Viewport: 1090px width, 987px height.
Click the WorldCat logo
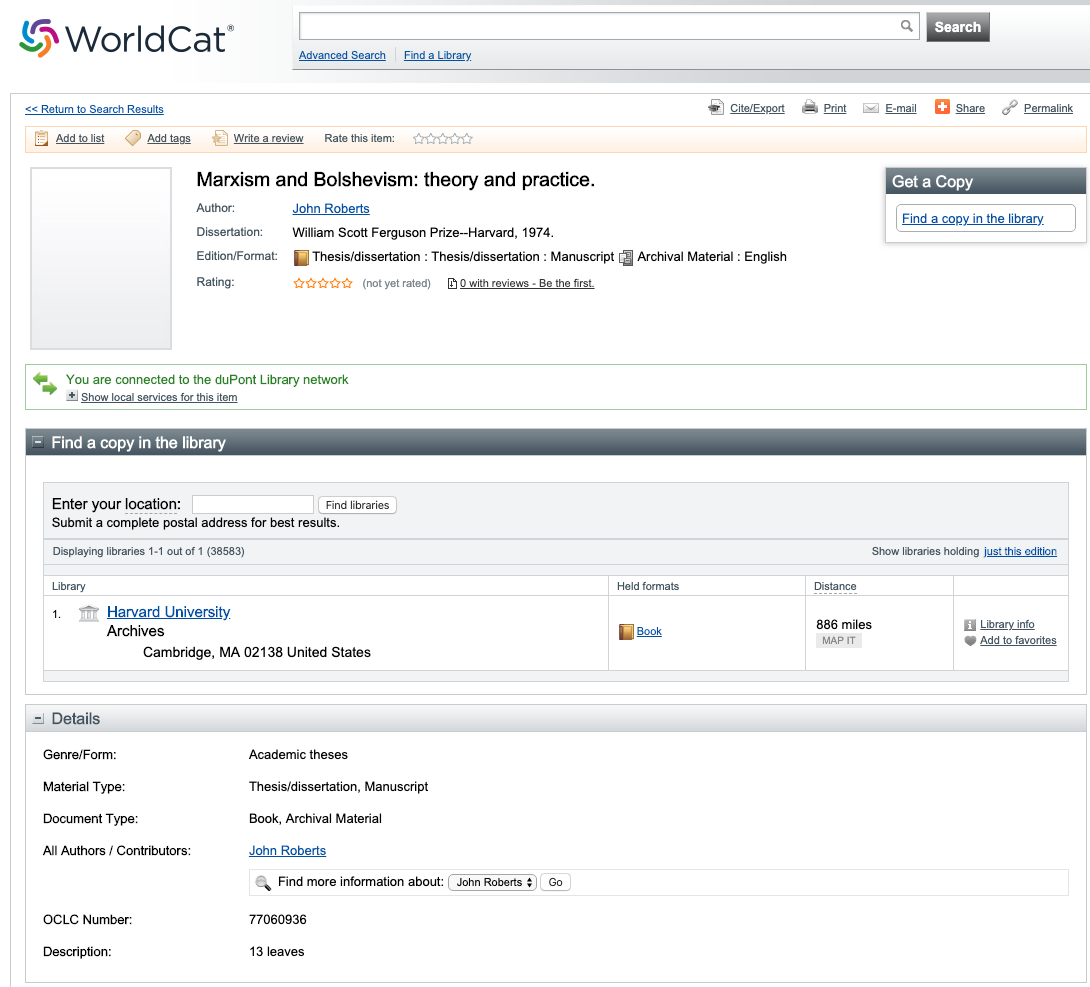click(126, 38)
